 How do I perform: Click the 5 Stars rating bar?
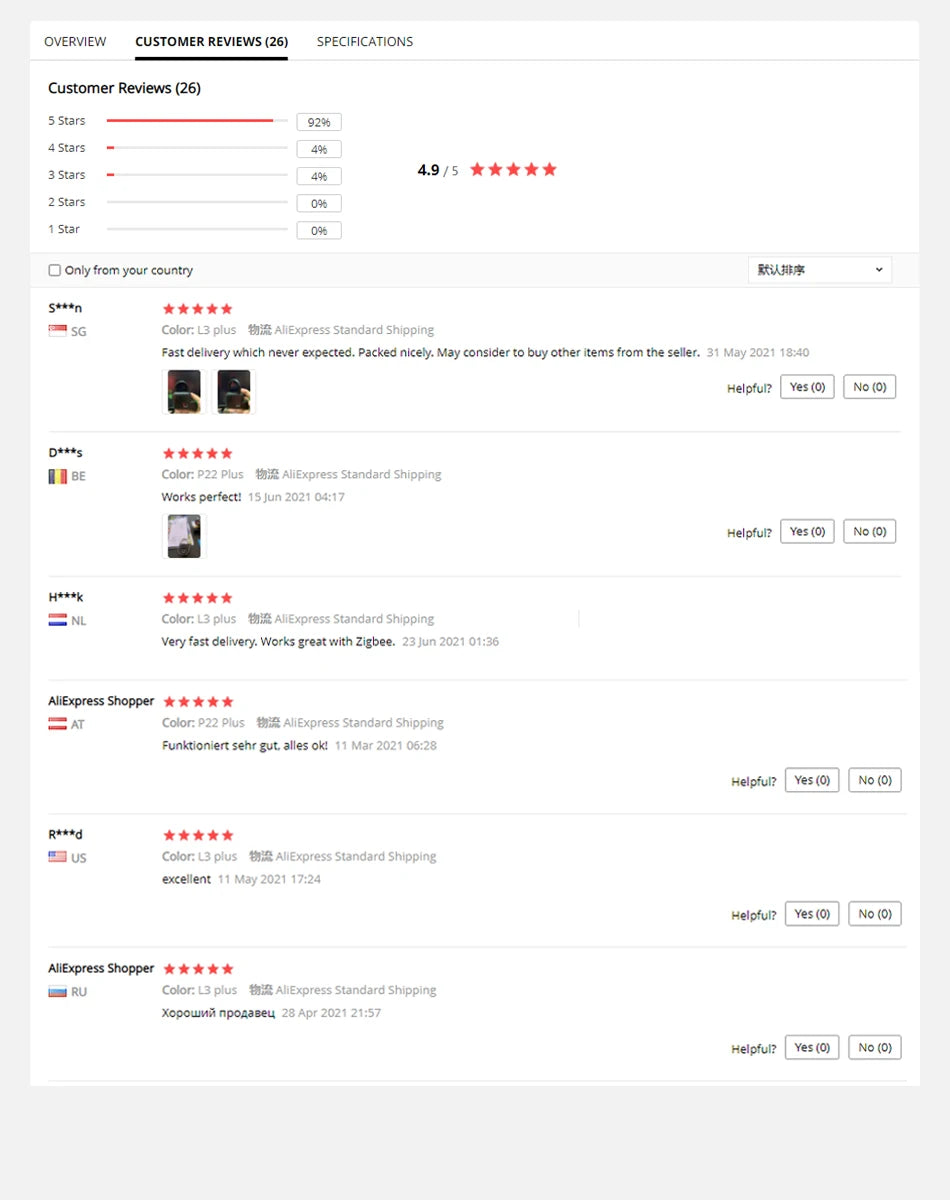pyautogui.click(x=197, y=121)
